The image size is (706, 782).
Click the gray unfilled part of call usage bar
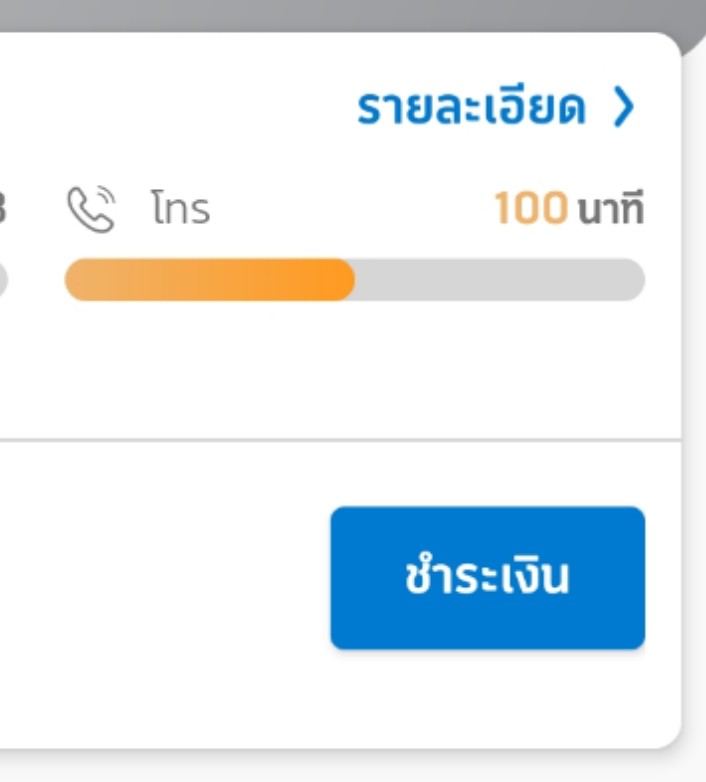point(500,280)
